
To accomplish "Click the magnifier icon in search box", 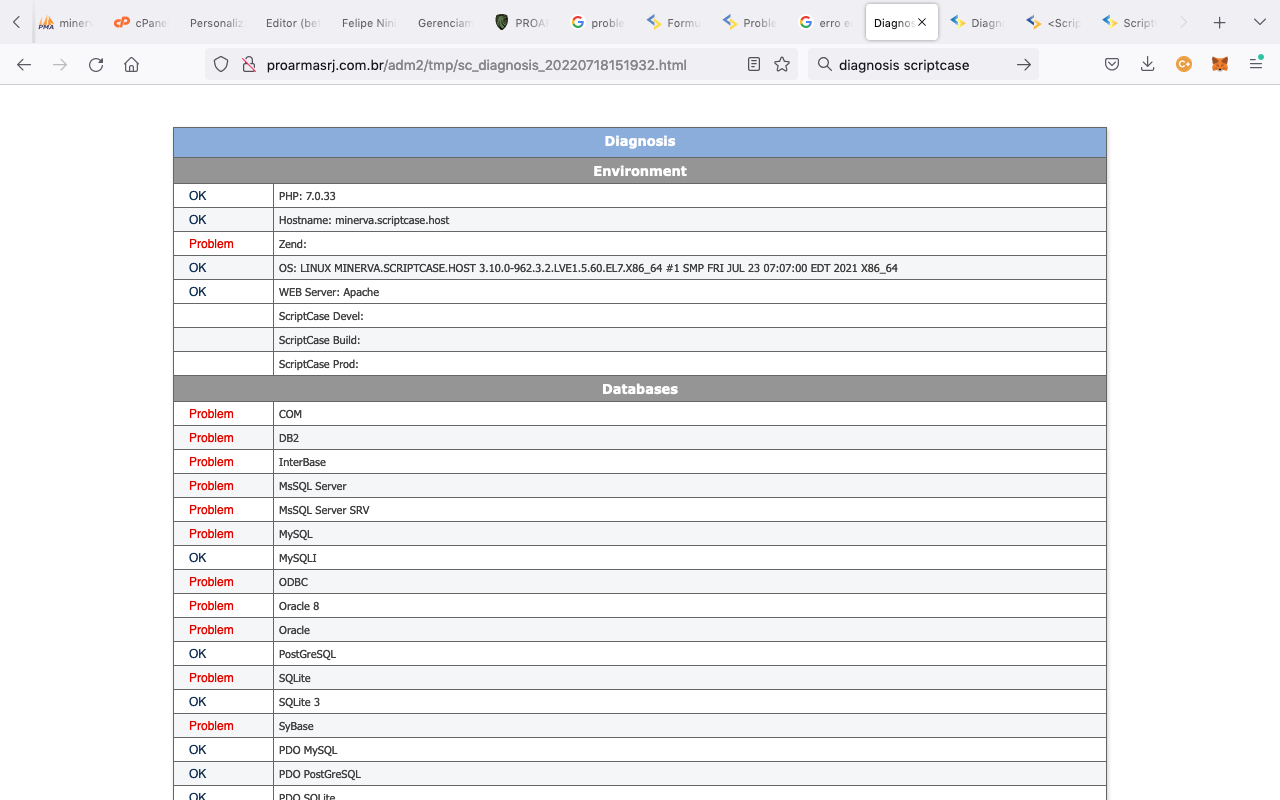I will (825, 64).
